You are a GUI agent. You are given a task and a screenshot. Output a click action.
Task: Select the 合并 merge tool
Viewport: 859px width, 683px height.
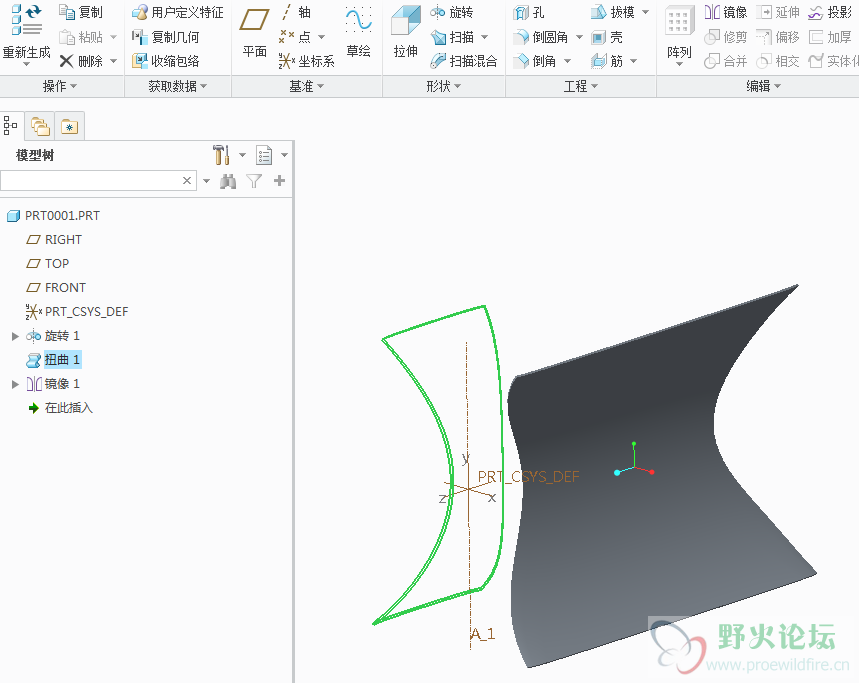pos(726,61)
